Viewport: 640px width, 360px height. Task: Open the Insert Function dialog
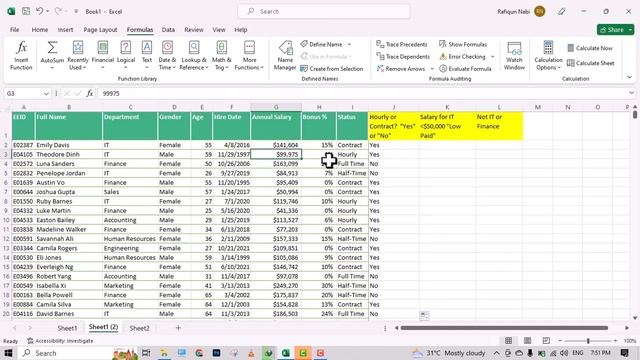[x=21, y=56]
